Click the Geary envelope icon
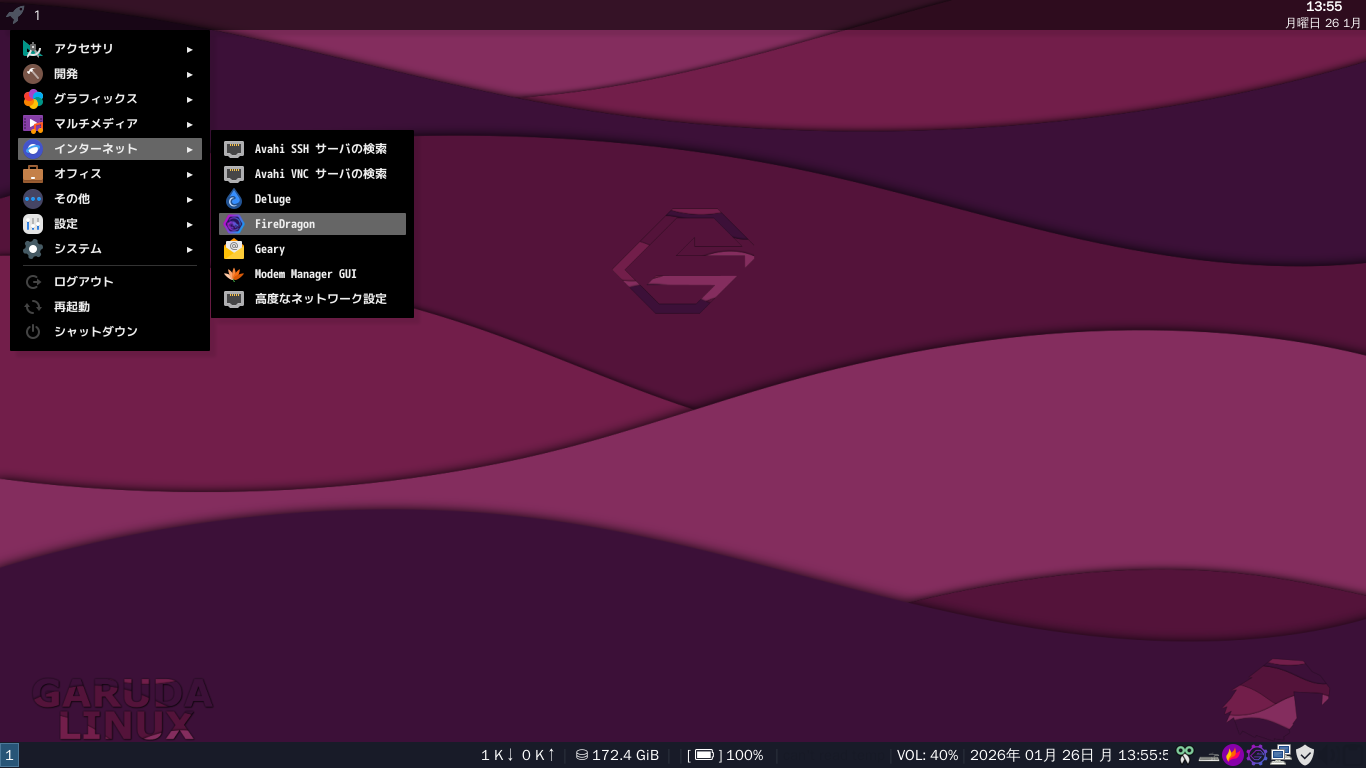The width and height of the screenshot is (1366, 768). [x=234, y=249]
